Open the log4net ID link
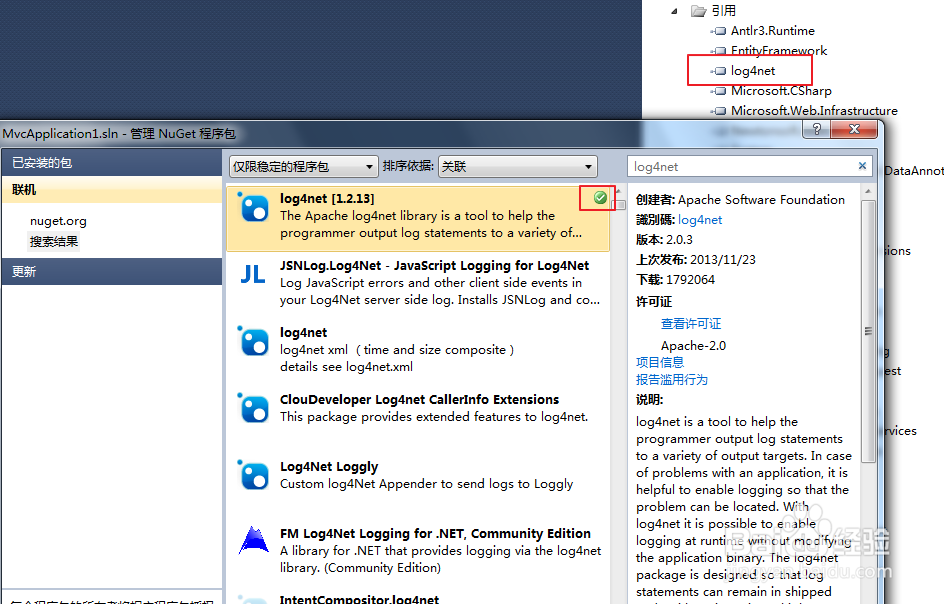Viewport: 944px width, 604px height. click(700, 220)
